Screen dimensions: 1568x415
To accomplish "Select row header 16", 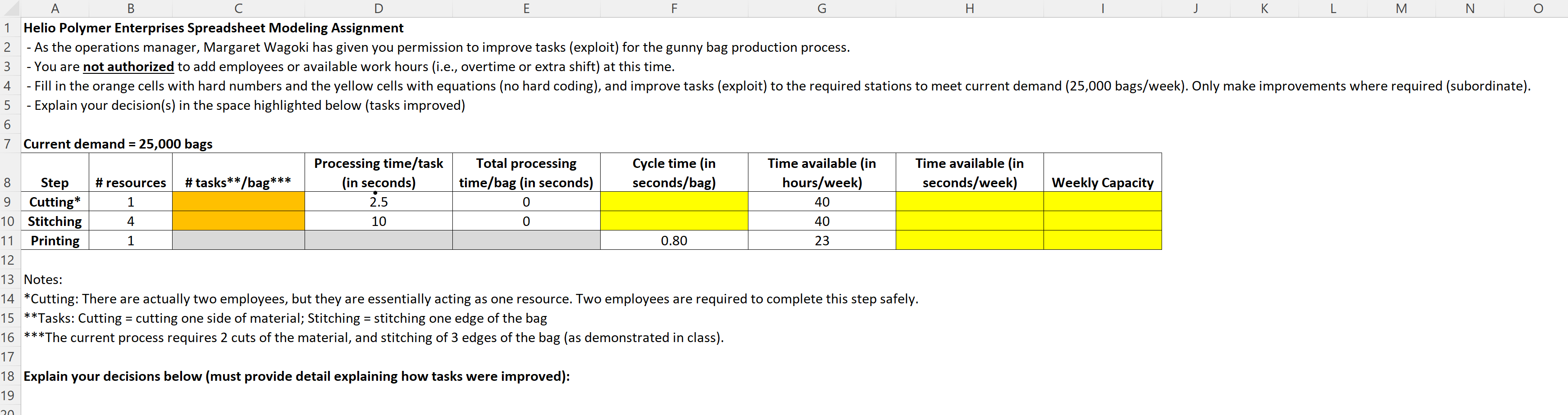I will pos(8,337).
